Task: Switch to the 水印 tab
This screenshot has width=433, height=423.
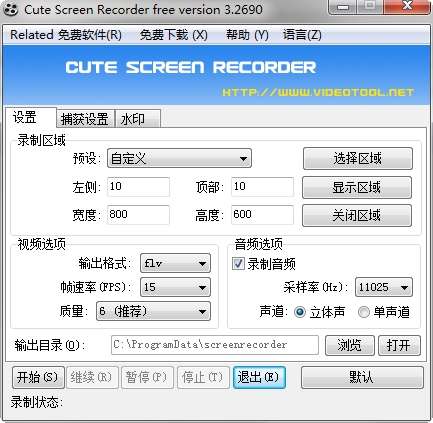Action: pos(137,119)
